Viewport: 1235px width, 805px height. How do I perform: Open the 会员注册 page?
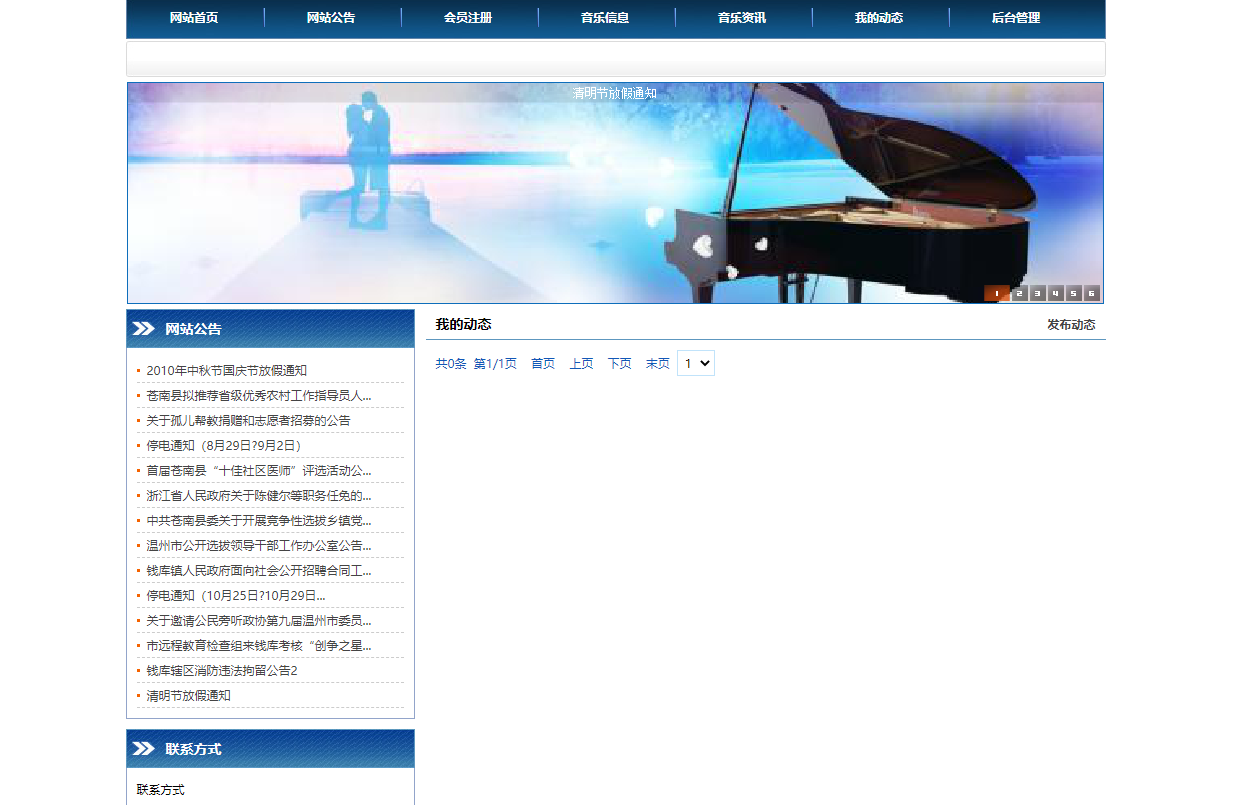click(469, 18)
